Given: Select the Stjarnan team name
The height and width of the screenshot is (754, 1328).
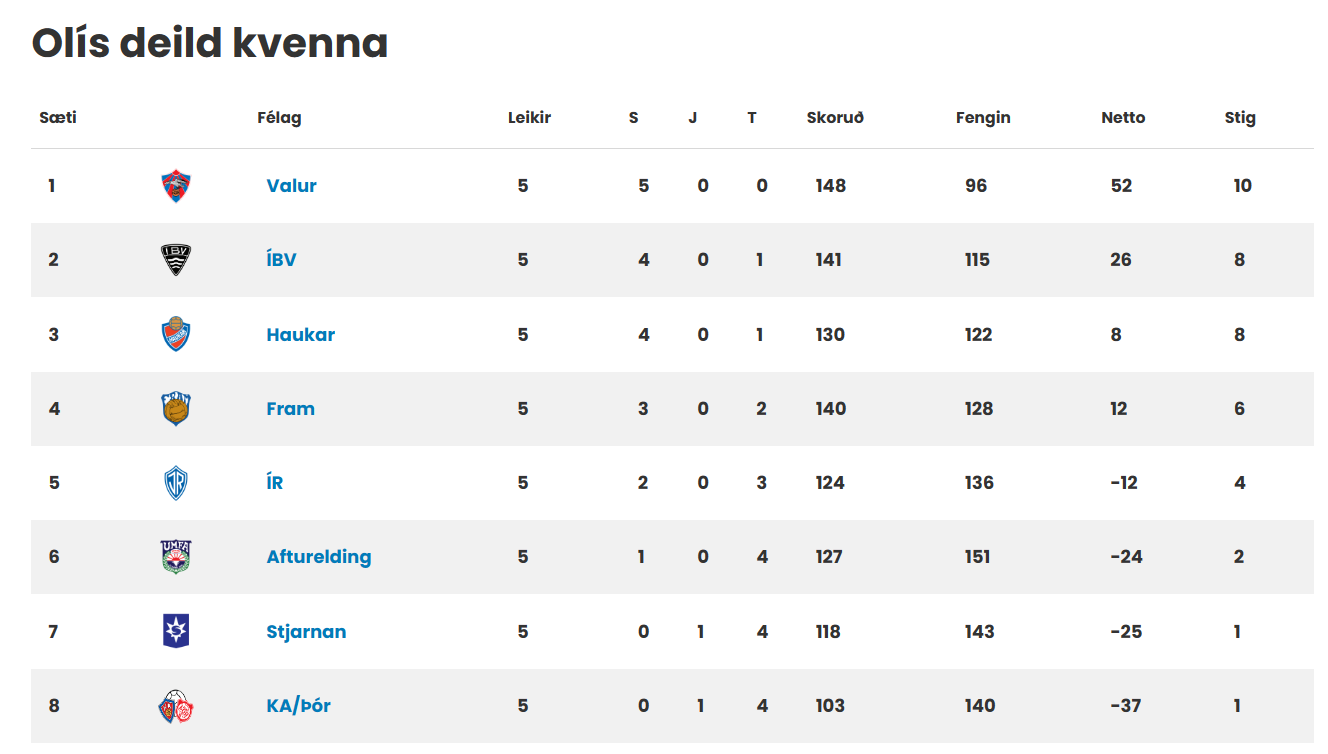Looking at the screenshot, I should (x=307, y=632).
